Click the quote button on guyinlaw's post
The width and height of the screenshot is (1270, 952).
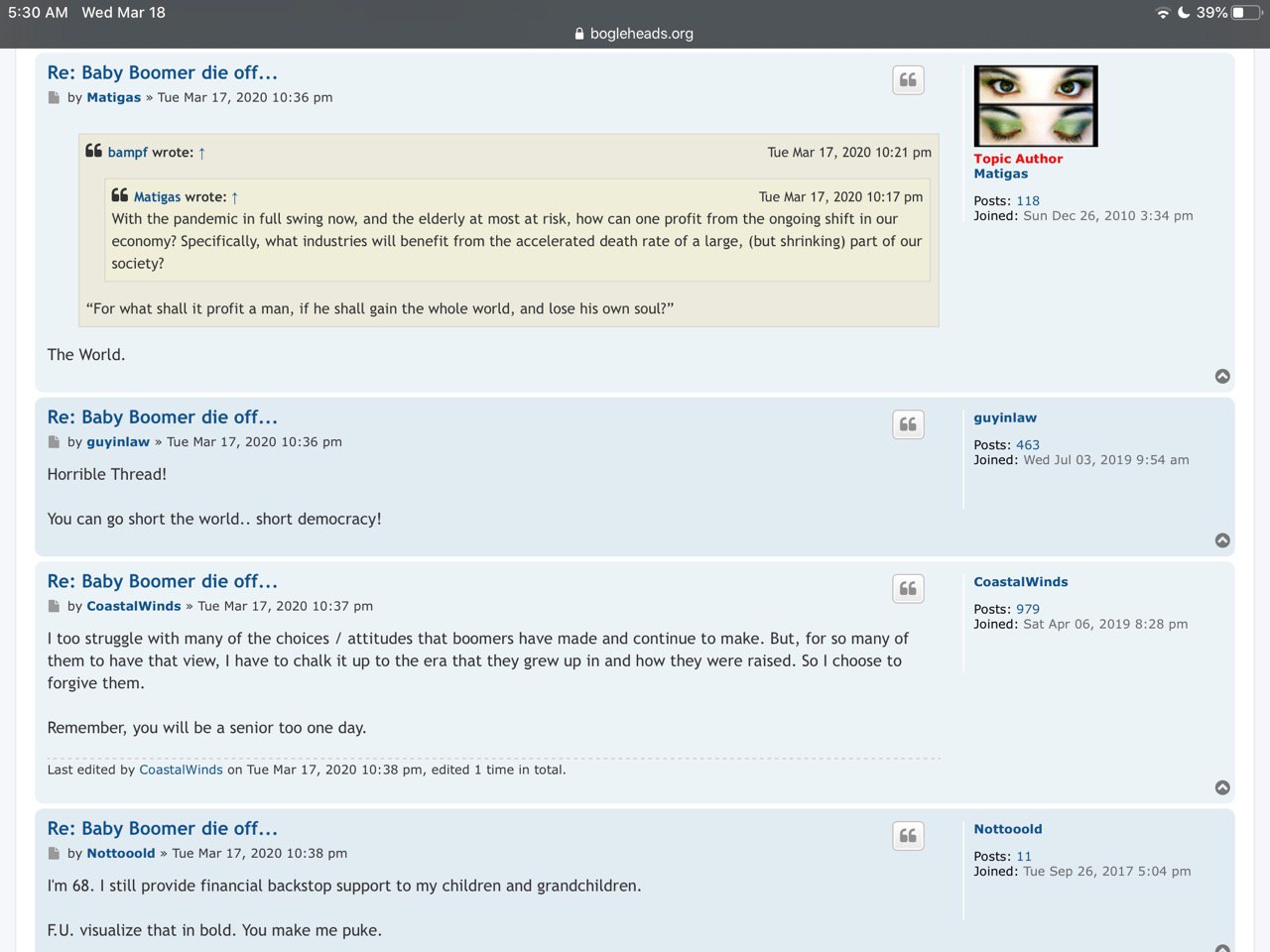tap(908, 425)
